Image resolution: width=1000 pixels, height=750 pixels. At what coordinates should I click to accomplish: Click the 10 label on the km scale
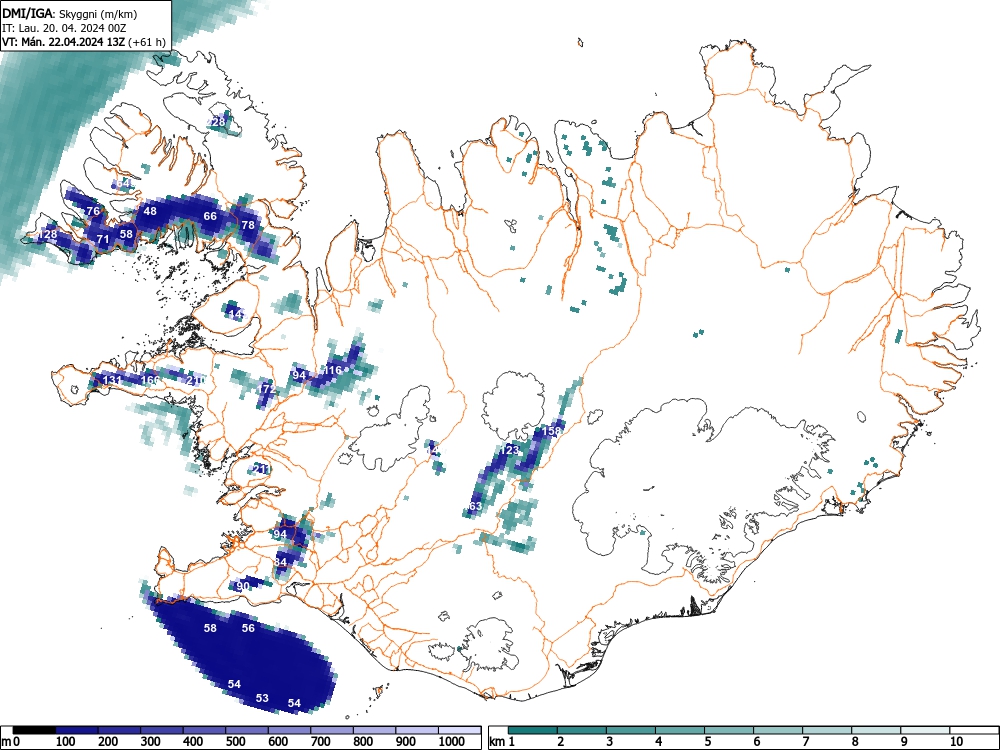(x=955, y=742)
